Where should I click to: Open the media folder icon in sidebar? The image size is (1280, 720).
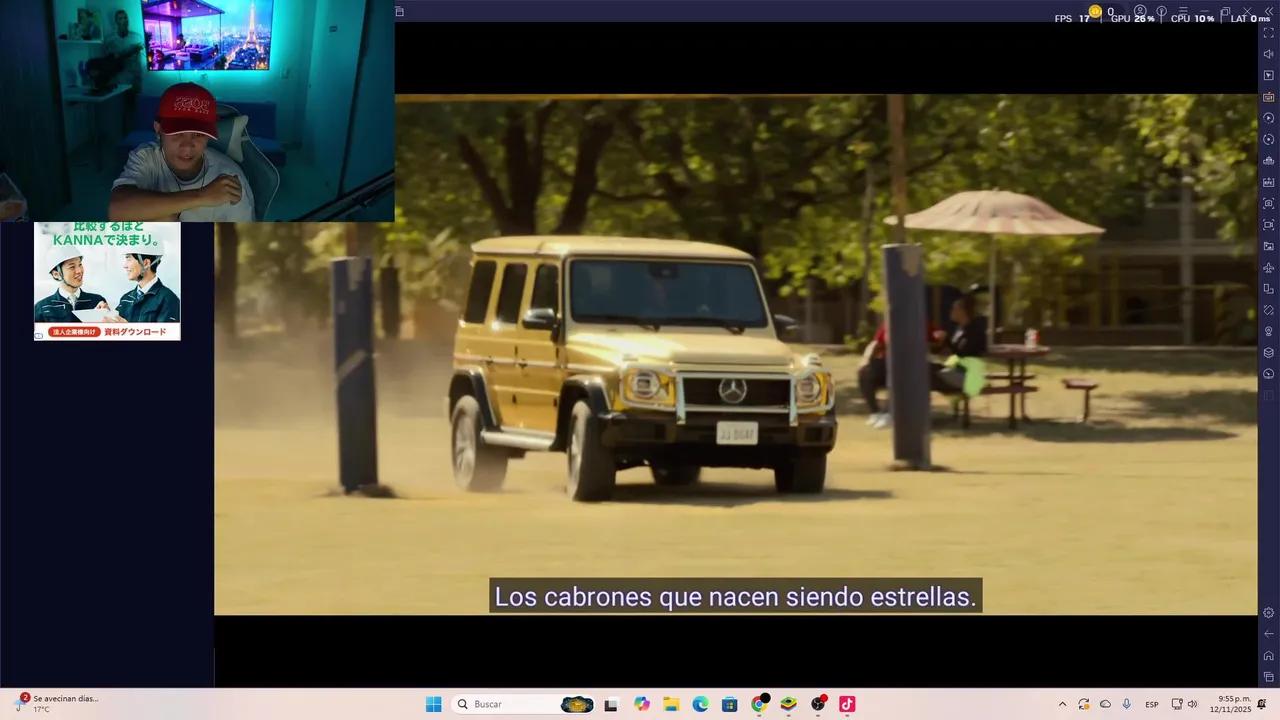point(1268,246)
